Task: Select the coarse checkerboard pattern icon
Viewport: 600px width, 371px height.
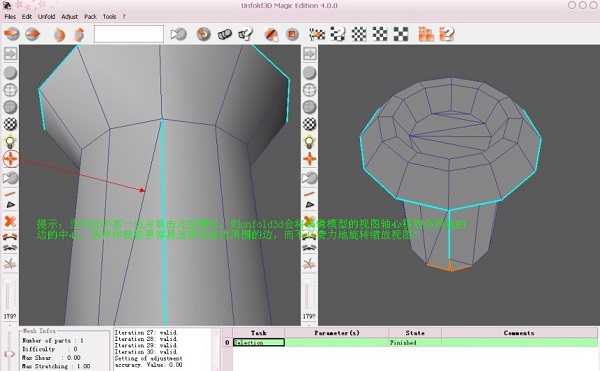Action: [401, 34]
